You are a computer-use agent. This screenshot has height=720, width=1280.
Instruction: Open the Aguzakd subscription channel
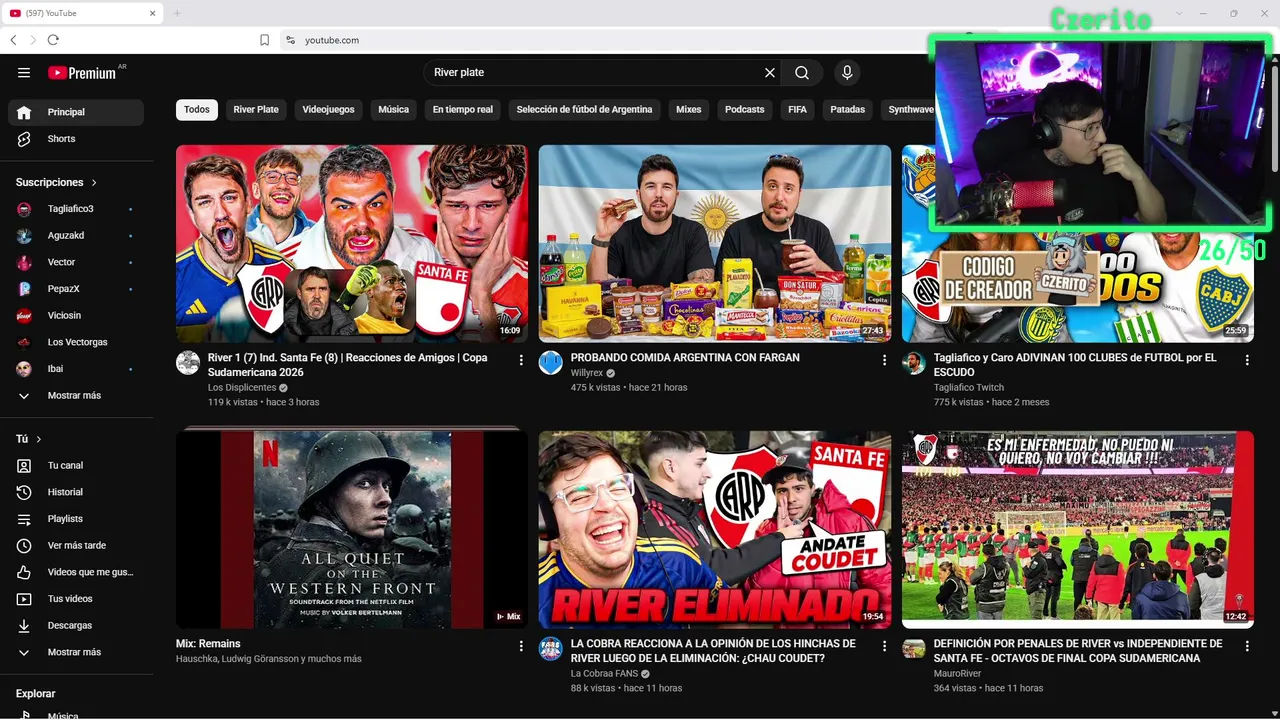(x=76, y=236)
